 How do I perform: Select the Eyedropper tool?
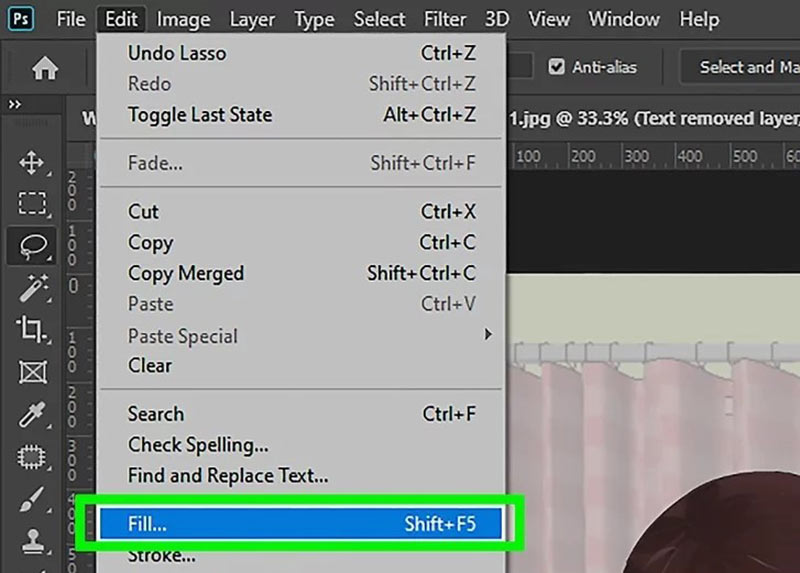[32, 415]
